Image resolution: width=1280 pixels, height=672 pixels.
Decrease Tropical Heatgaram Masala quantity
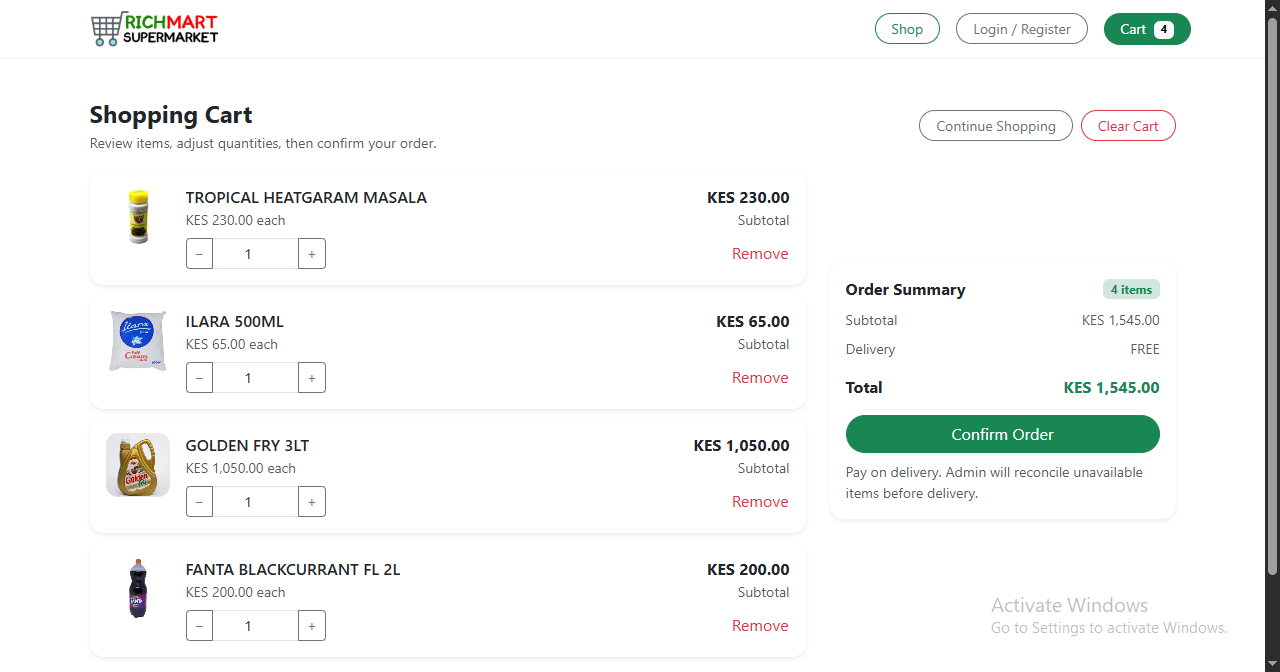coord(199,254)
